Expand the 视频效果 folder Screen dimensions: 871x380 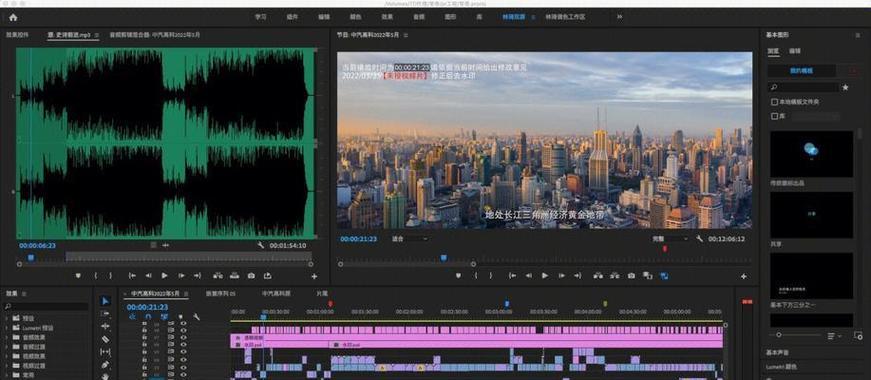tap(6, 356)
